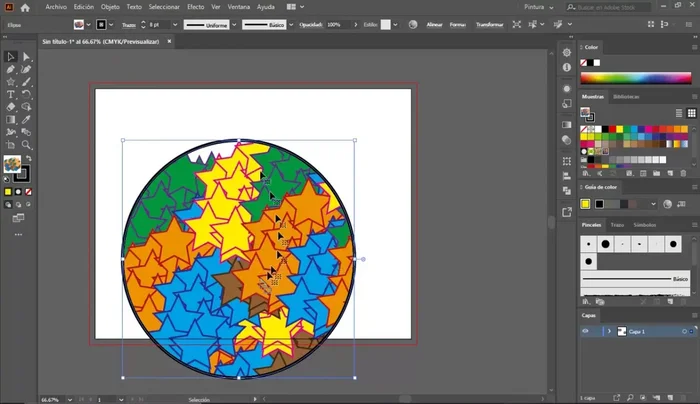Switch to the Símbolos tab
This screenshot has width=700, height=404.
[x=645, y=225]
